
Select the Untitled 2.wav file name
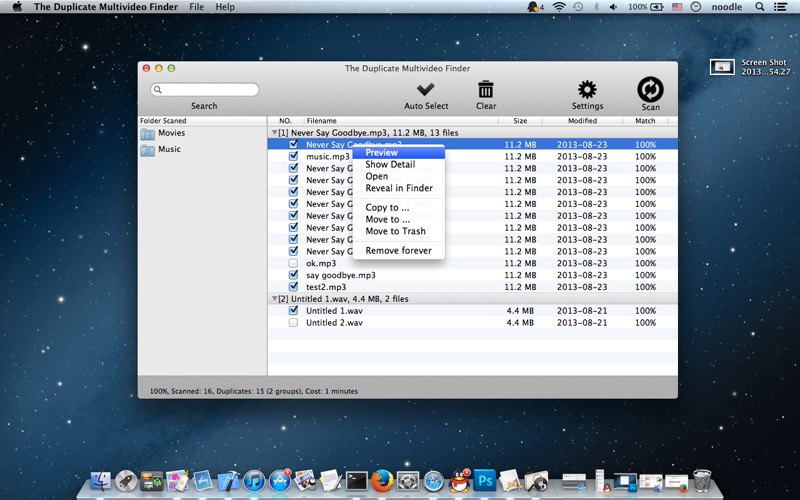[x=334, y=322]
